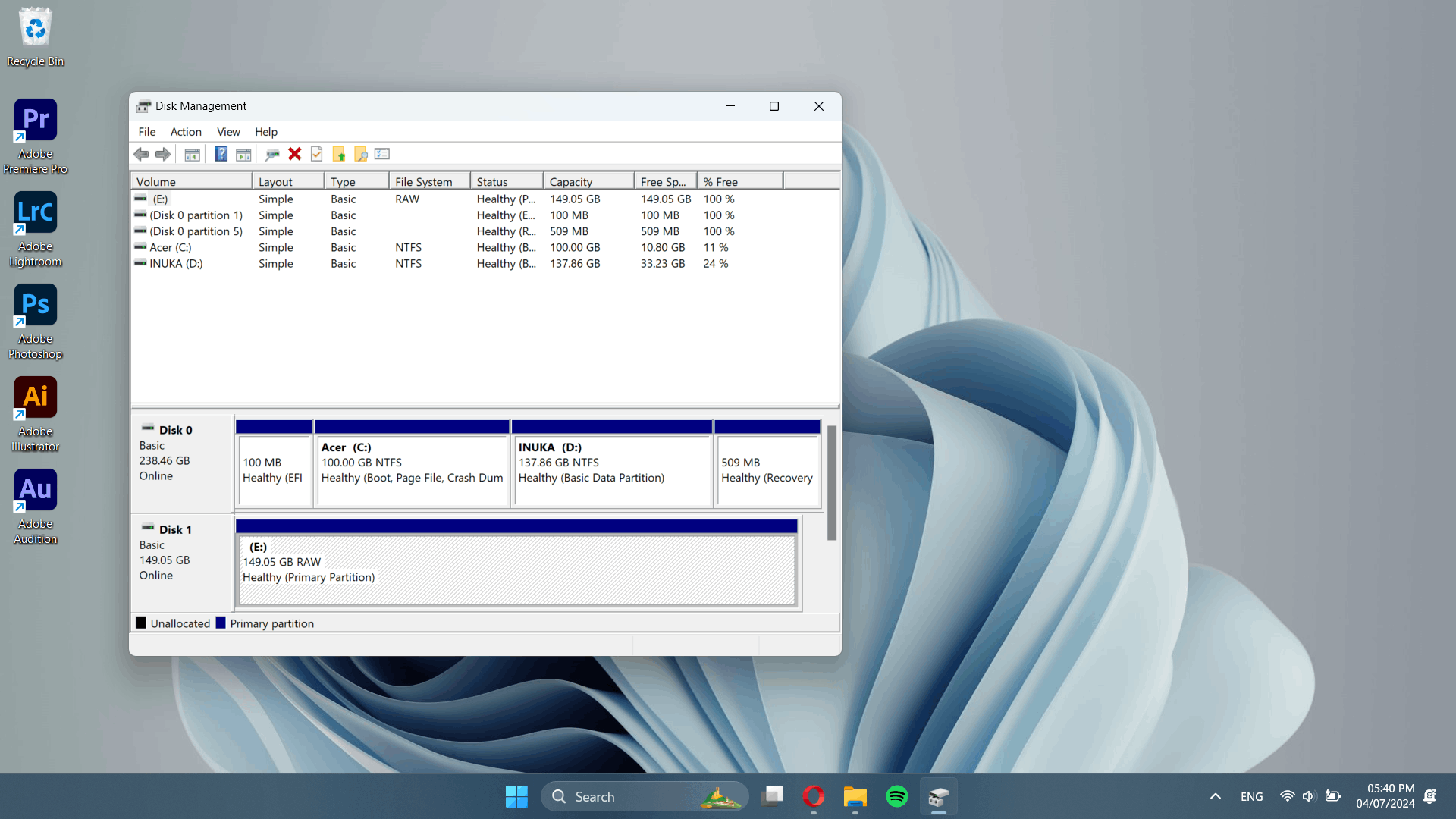Select the INUKA (D:) partition block
1456x819 pixels.
pyautogui.click(x=612, y=463)
